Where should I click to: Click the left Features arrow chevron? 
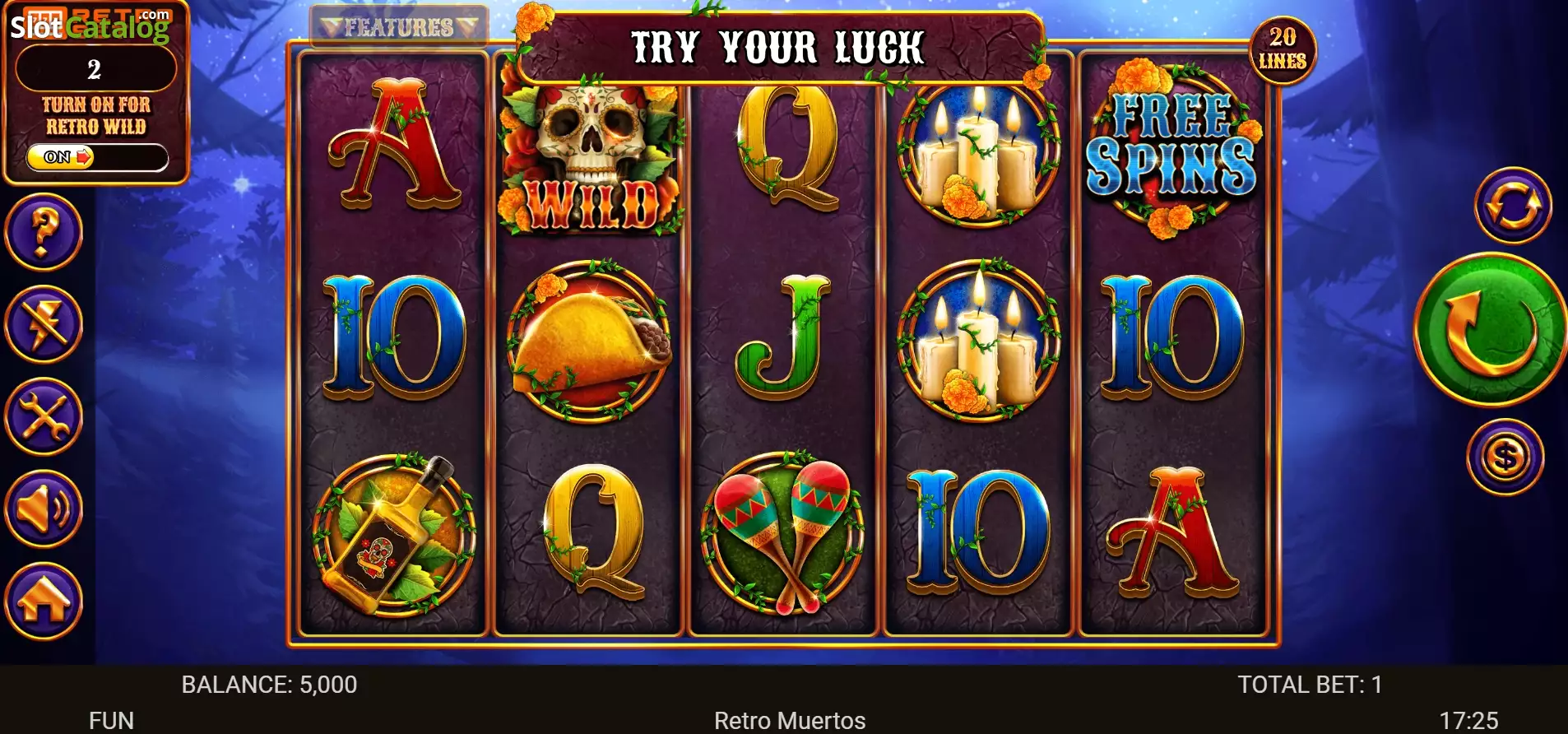click(x=332, y=27)
